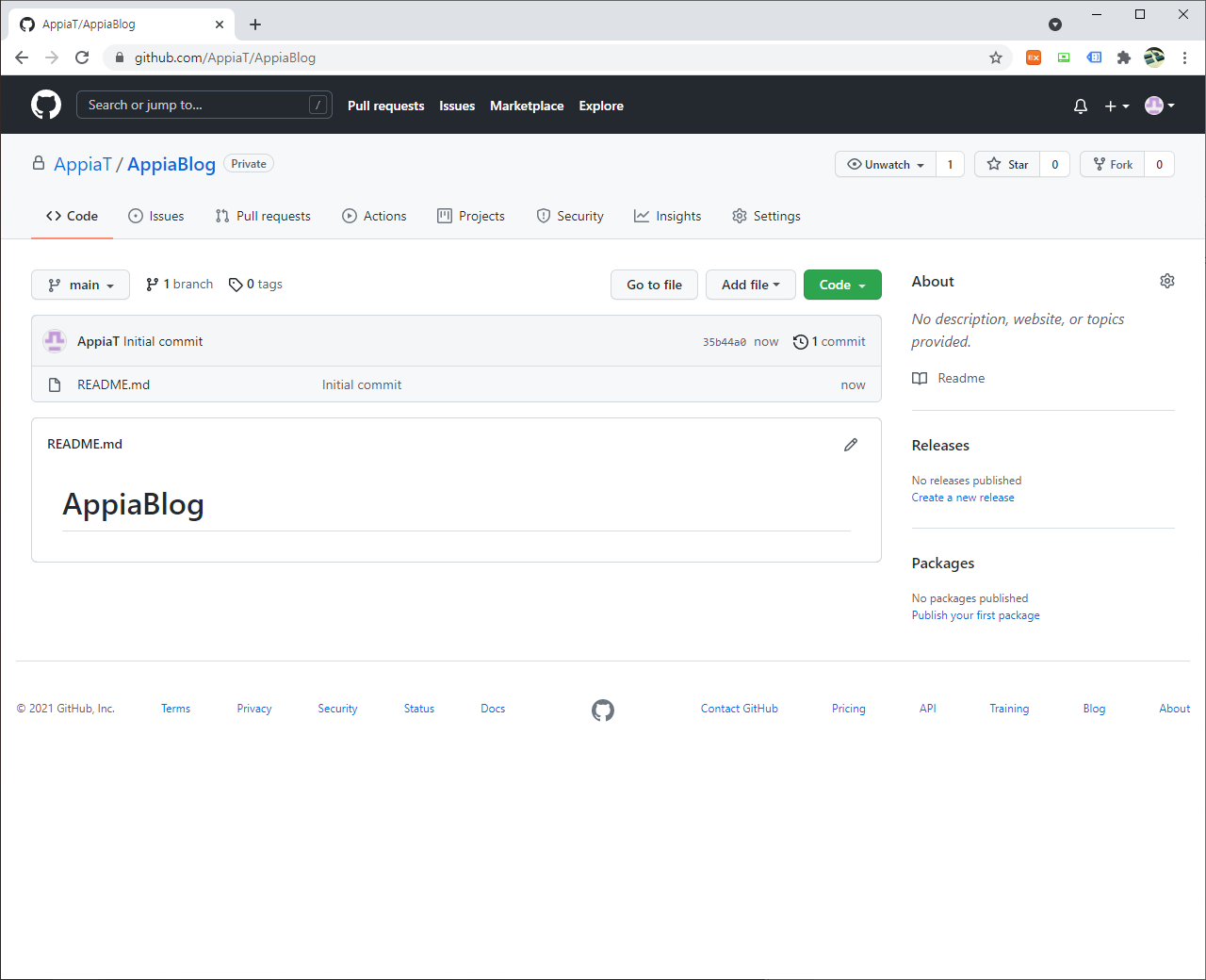
Task: Open the plus create-new dropdown
Action: (1116, 106)
